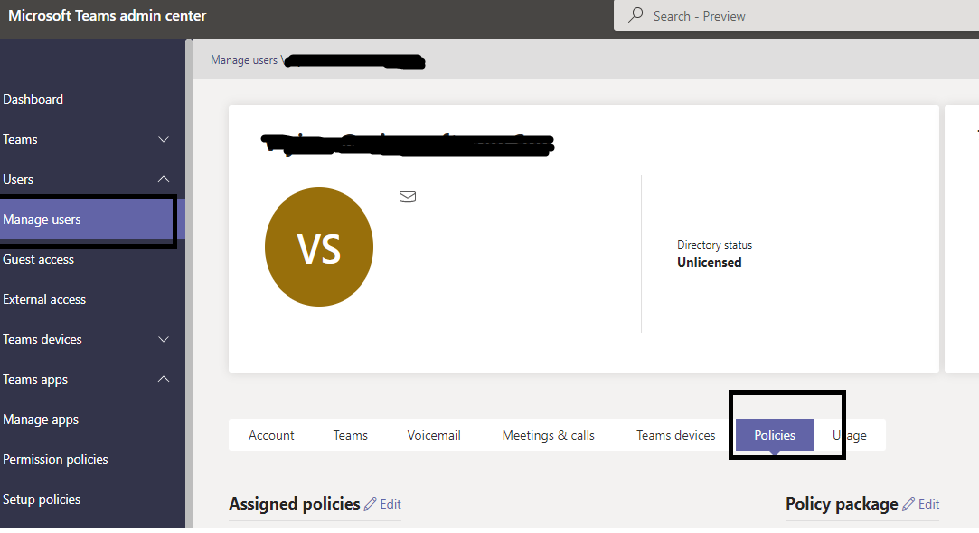The width and height of the screenshot is (979, 533).
Task: Click the Policy package heading
Action: 842,504
